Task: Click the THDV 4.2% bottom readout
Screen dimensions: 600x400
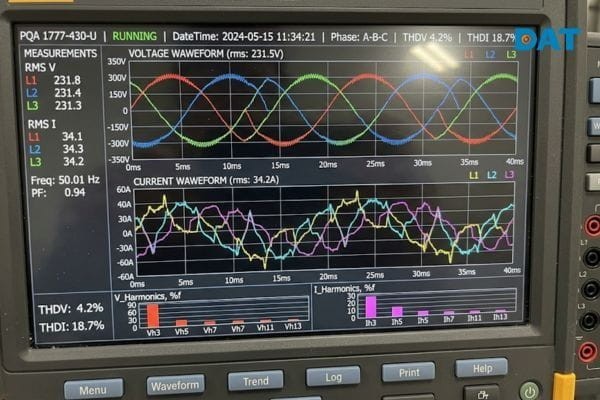Action: (71, 308)
